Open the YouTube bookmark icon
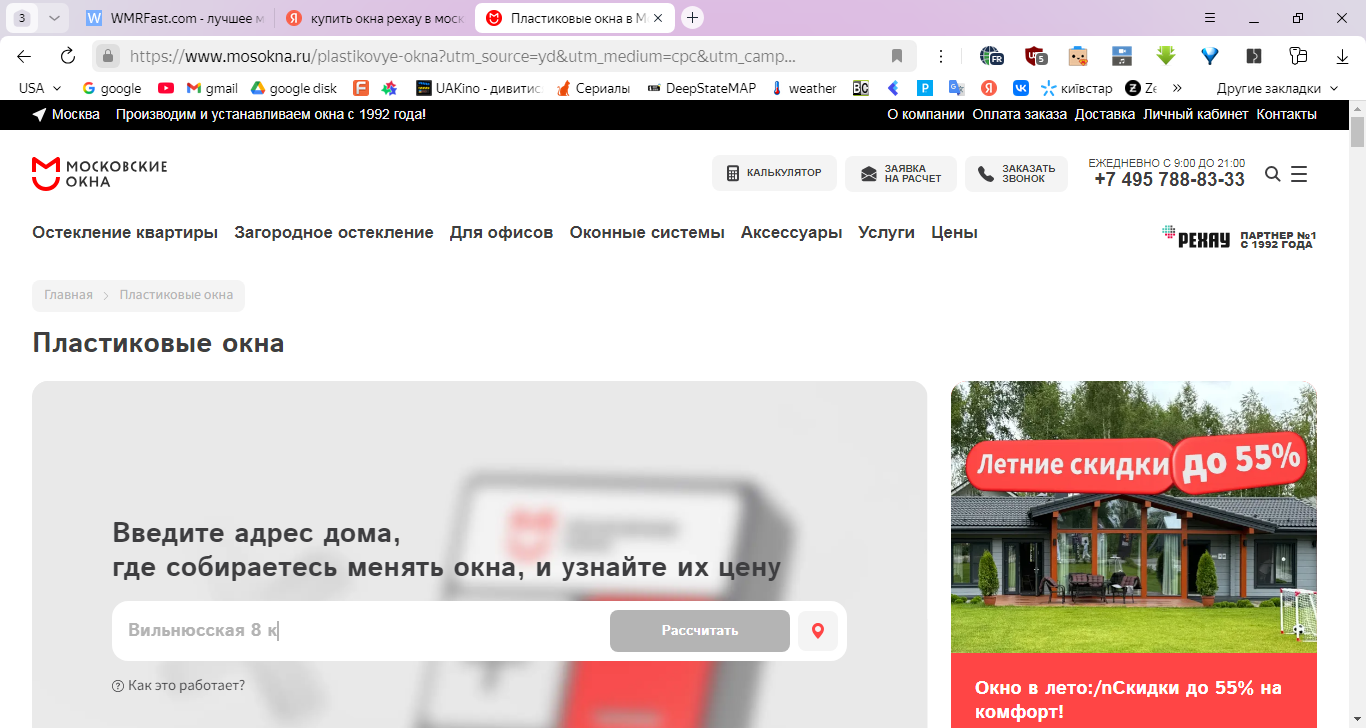Screen dimensions: 1366x728 [x=166, y=88]
